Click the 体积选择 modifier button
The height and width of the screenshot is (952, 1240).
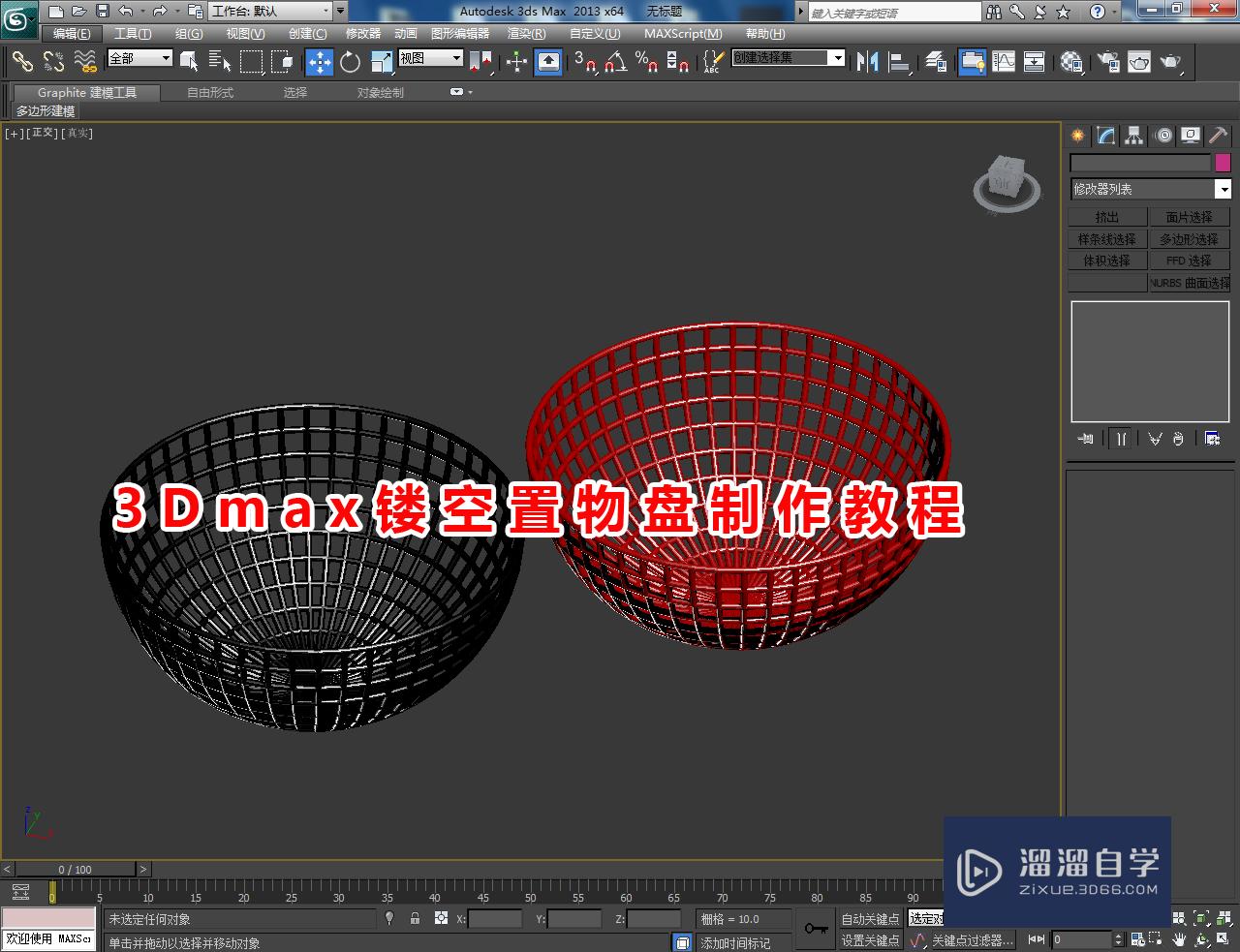pos(1107,261)
